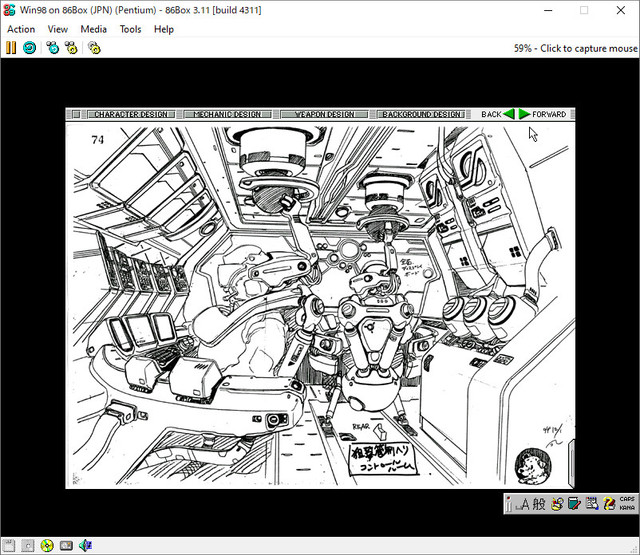Click the IME bar red-dot handle icon
Viewport: 640px width, 555px height.
[x=509, y=504]
